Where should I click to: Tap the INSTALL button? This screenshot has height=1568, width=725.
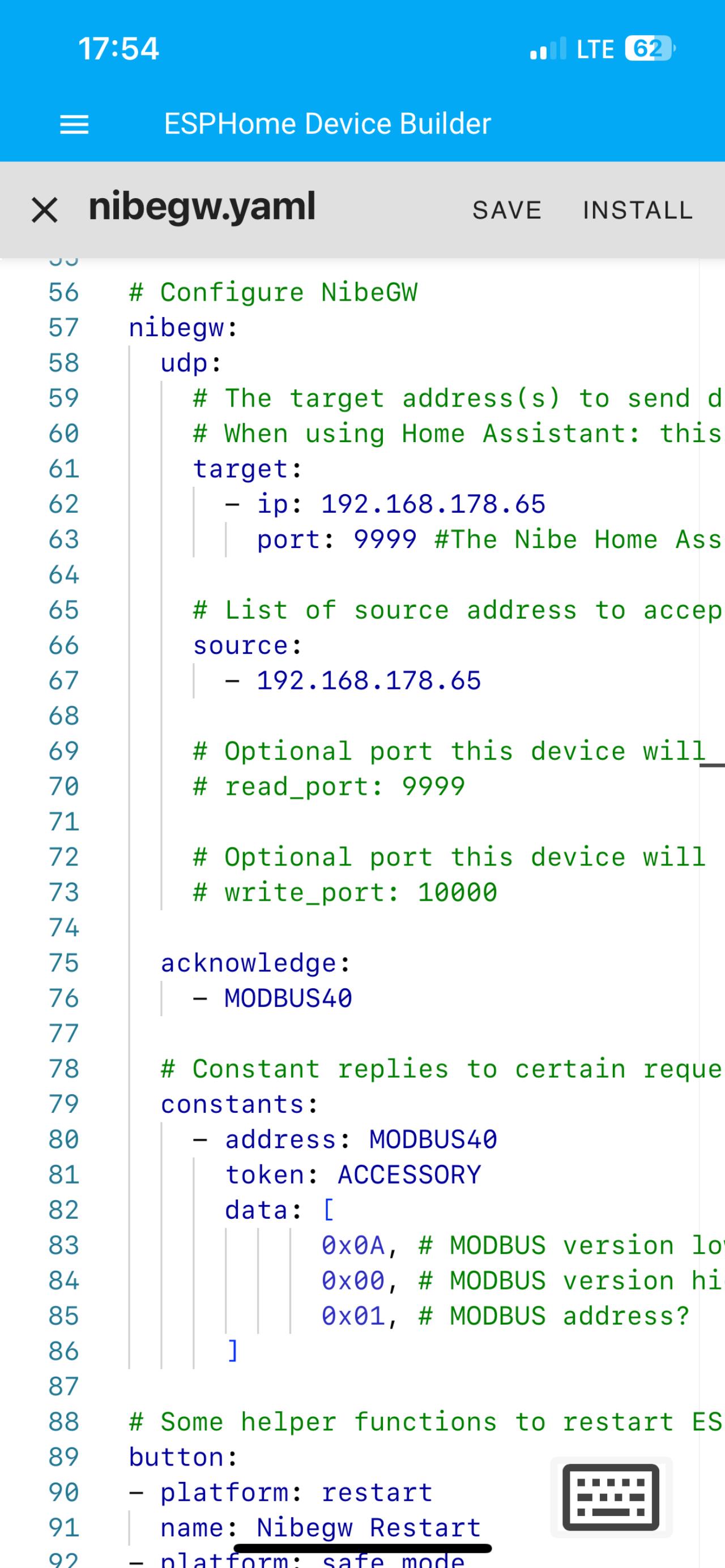coord(637,210)
